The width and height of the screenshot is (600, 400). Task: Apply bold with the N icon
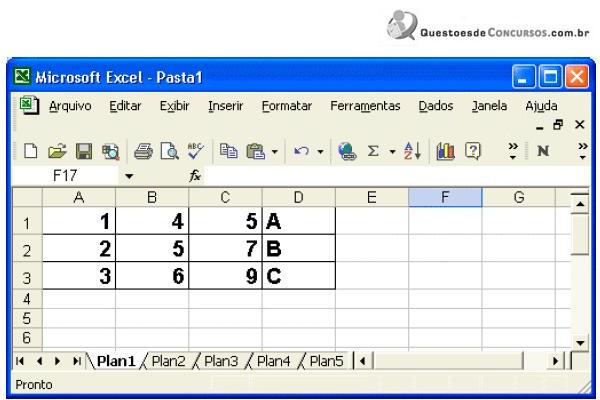click(543, 151)
